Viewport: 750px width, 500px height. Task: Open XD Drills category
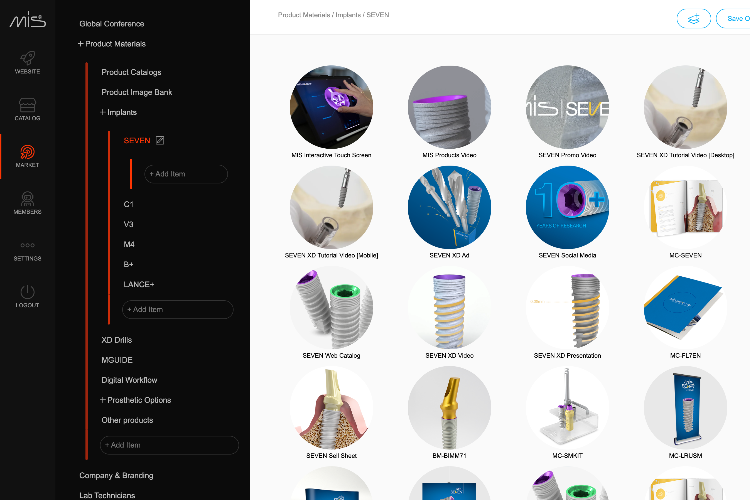tap(117, 340)
